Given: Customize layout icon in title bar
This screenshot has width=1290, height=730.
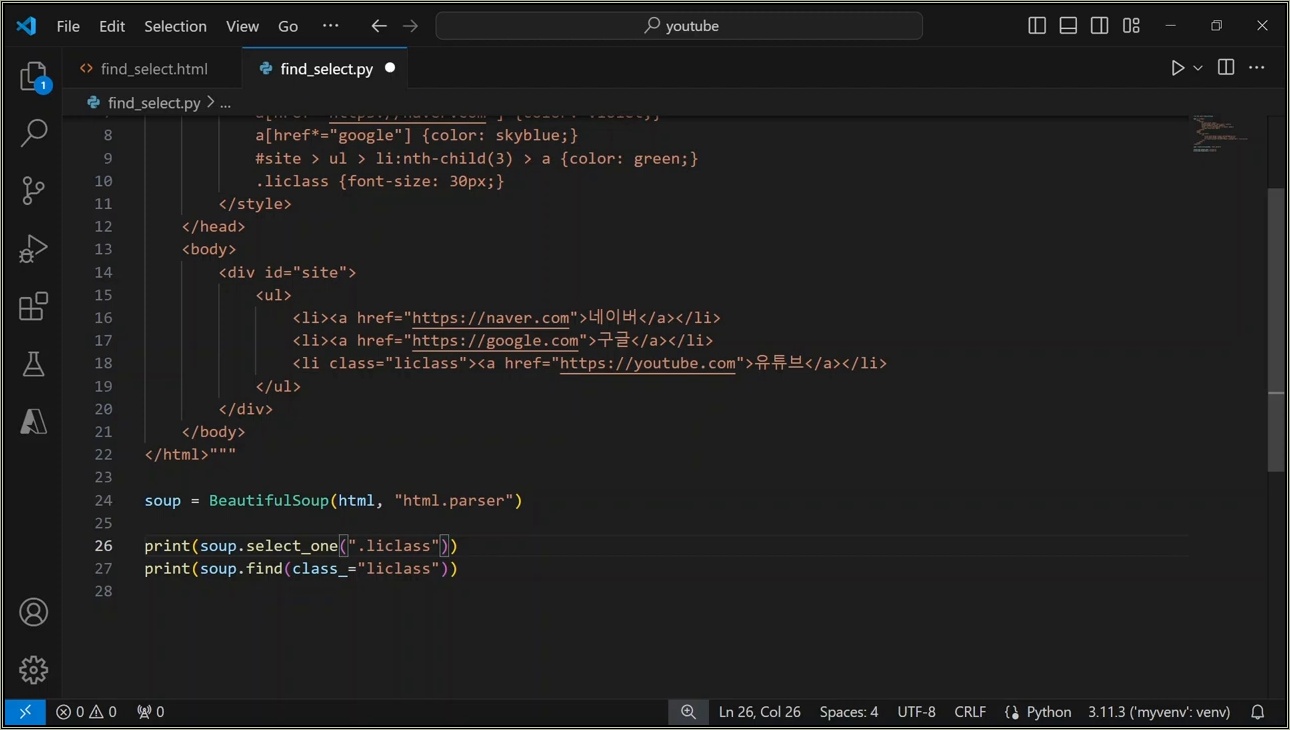Looking at the screenshot, I should (1131, 26).
